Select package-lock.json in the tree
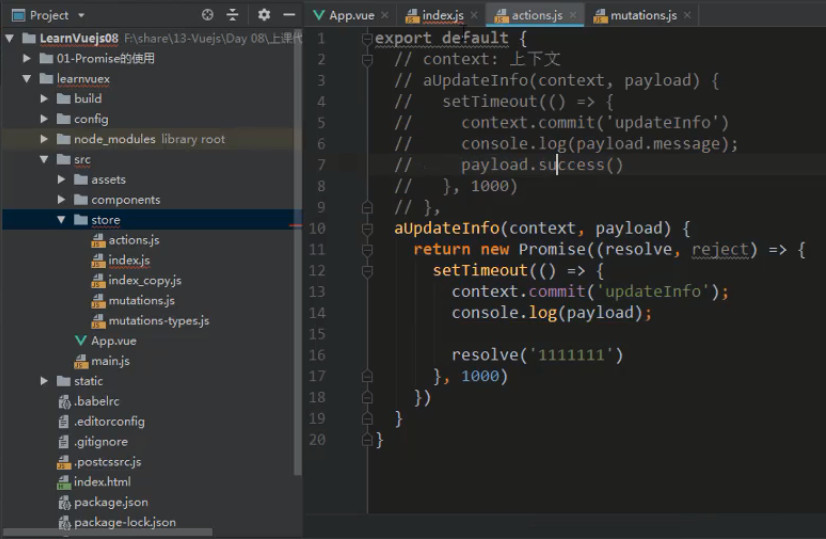This screenshot has height=539, width=826. pos(125,522)
